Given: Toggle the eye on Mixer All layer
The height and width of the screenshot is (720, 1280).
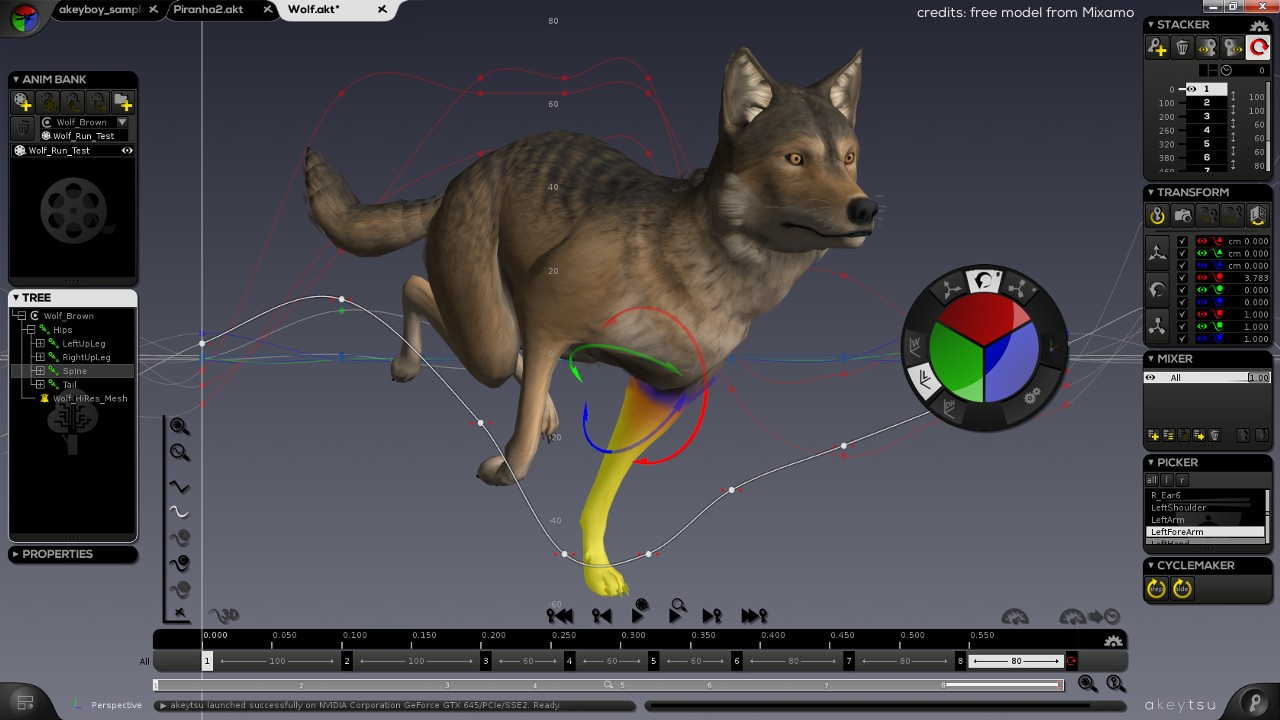Looking at the screenshot, I should click(x=1151, y=378).
